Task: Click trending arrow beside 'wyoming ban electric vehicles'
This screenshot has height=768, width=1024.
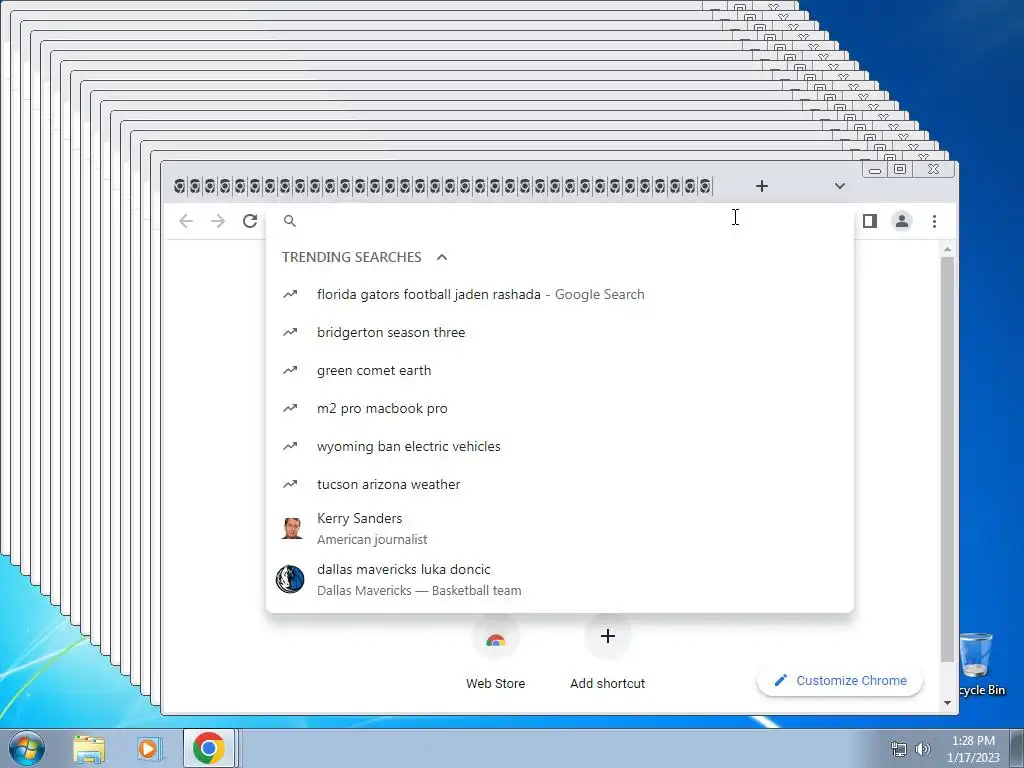Action: [290, 446]
